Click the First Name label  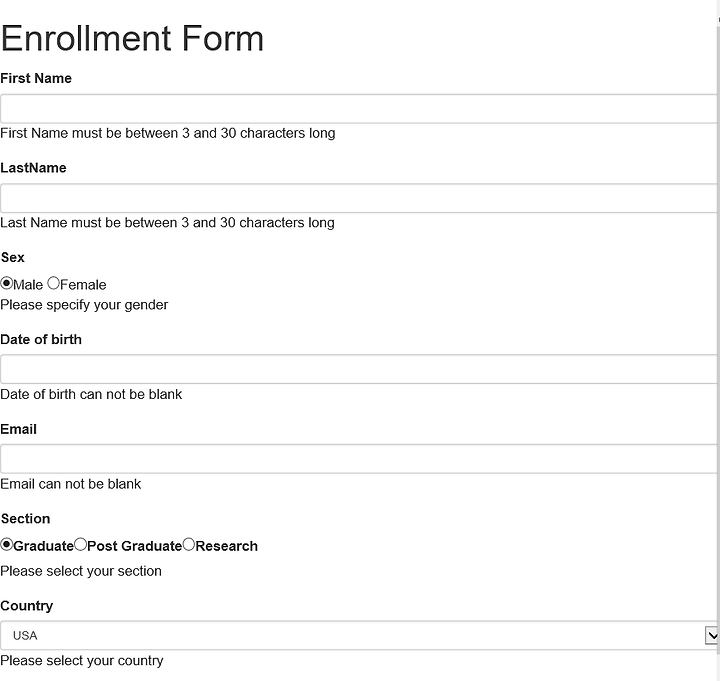[36, 78]
